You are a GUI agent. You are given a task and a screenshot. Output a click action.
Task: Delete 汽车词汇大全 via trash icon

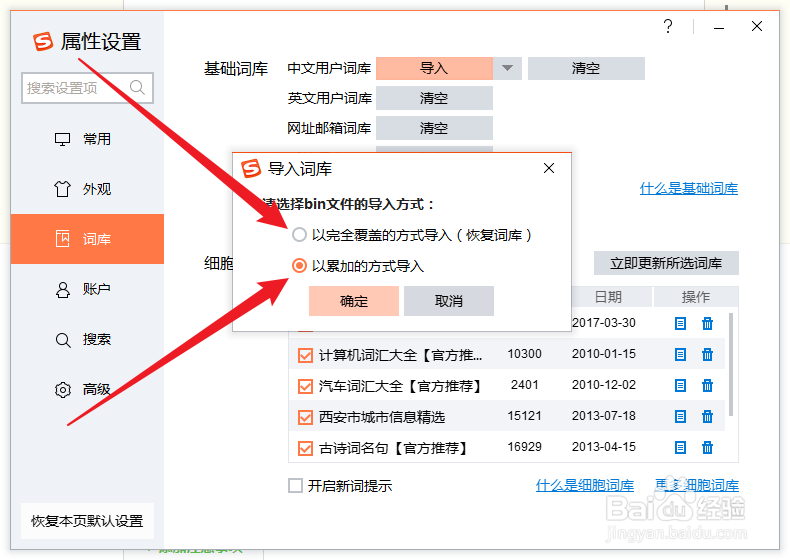(x=707, y=386)
